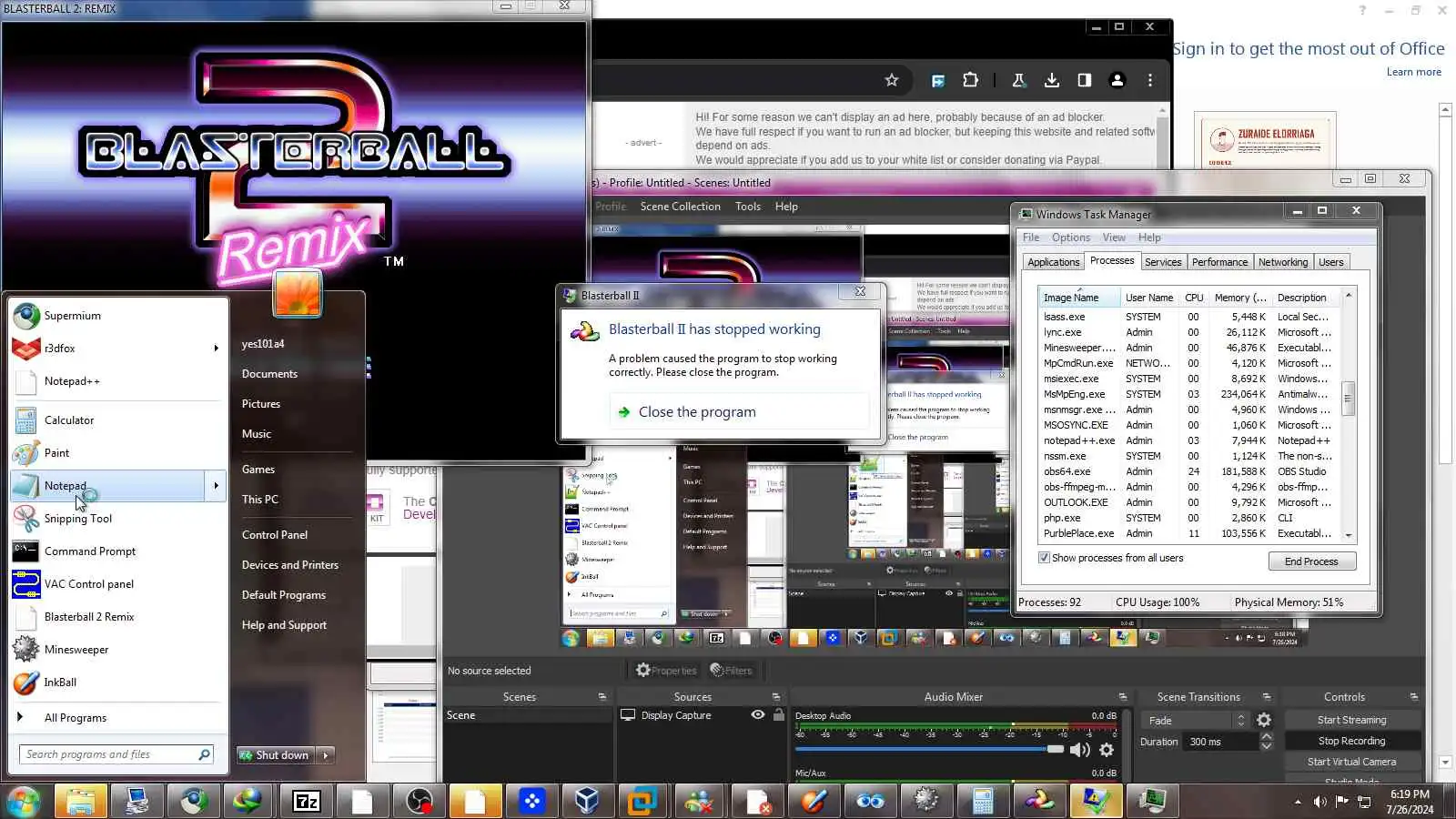Image resolution: width=1456 pixels, height=819 pixels.
Task: Switch to Services tab in Task Manager
Action: pyautogui.click(x=1163, y=262)
